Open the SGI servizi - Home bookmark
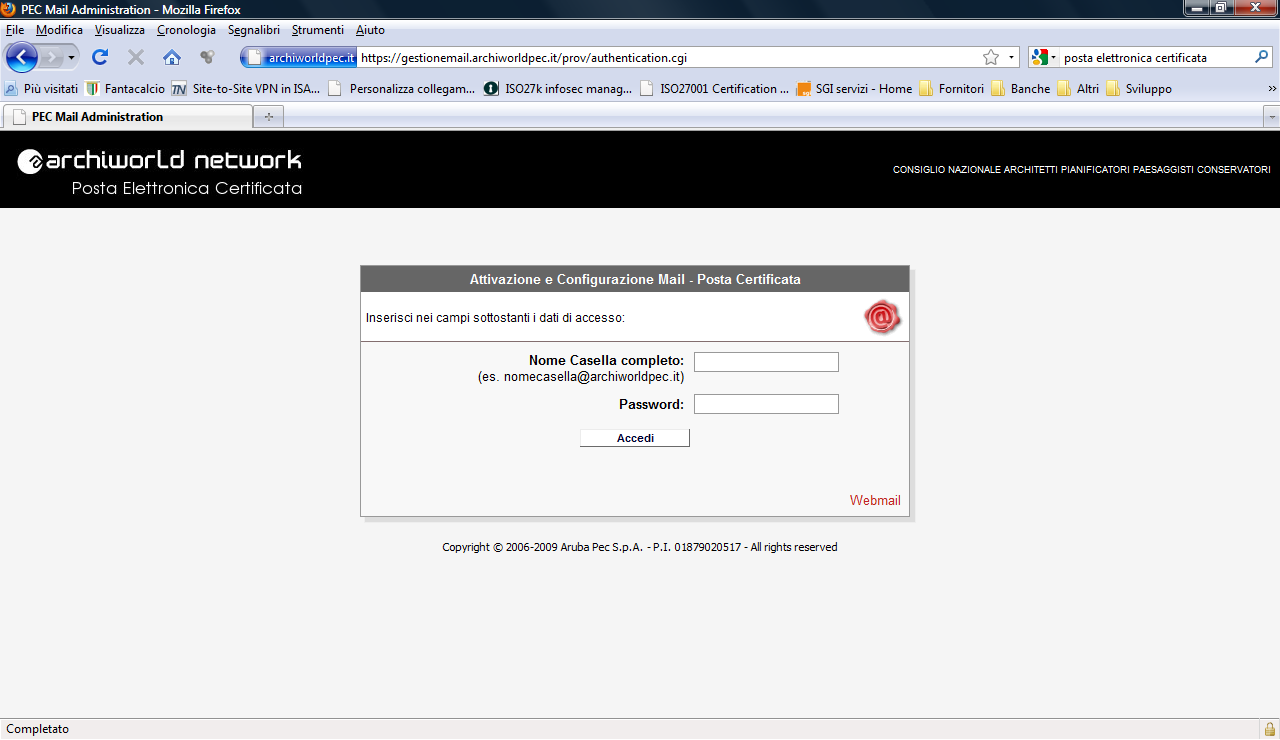Viewport: 1280px width, 740px height. 854,89
